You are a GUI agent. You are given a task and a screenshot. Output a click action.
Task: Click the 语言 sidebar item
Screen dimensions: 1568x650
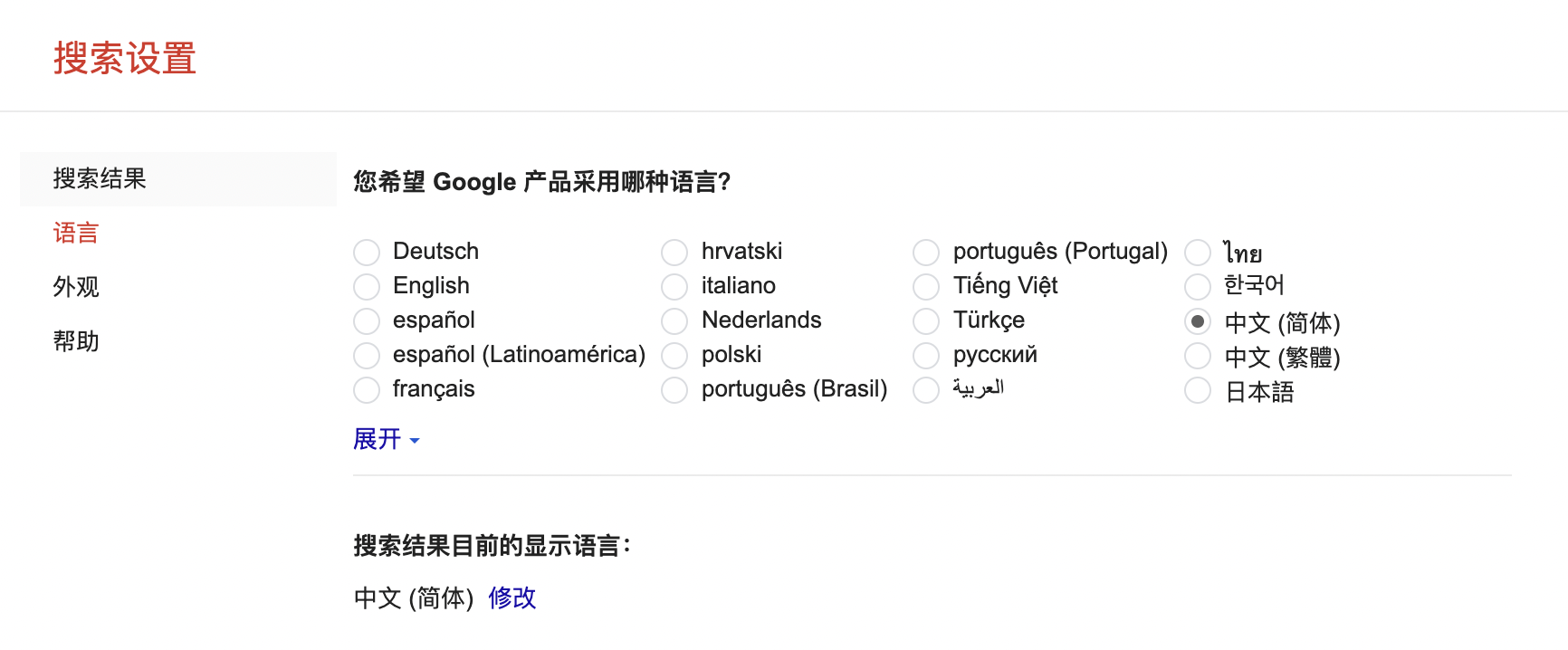tap(76, 233)
